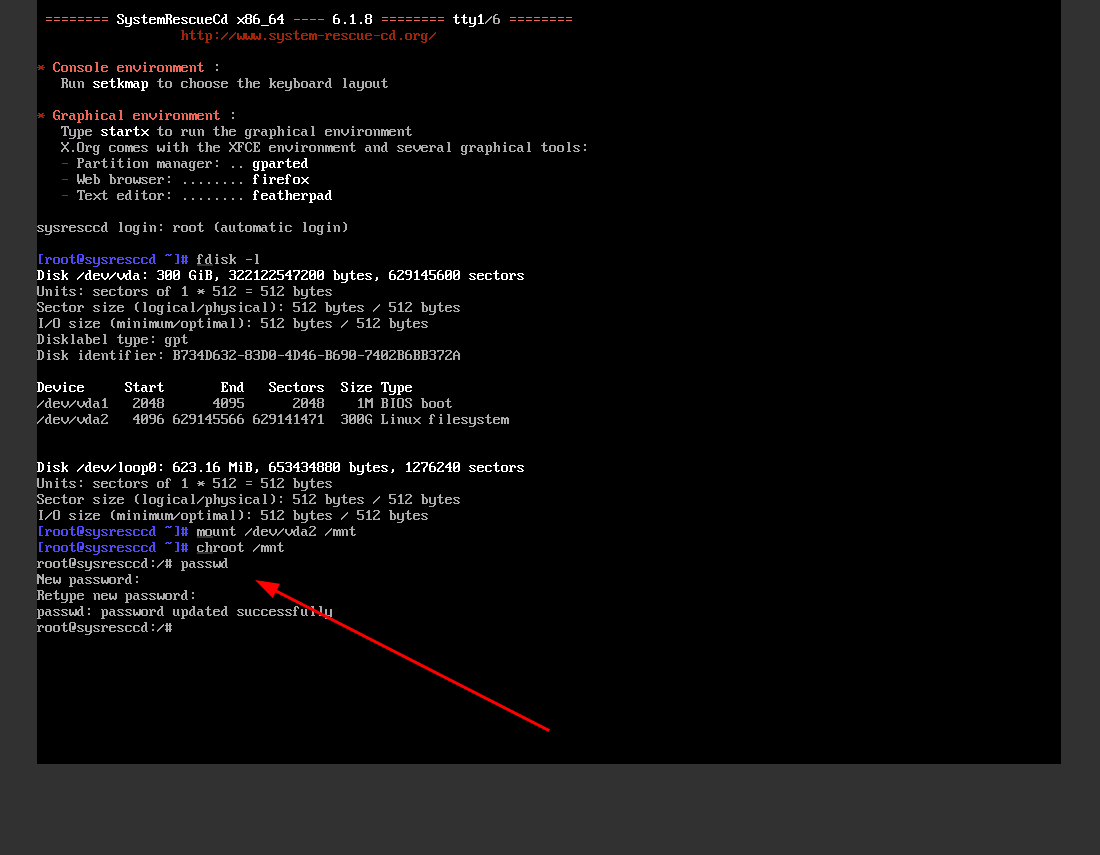Select the "setkmap" command word
The width and height of the screenshot is (1100, 855).
click(120, 83)
